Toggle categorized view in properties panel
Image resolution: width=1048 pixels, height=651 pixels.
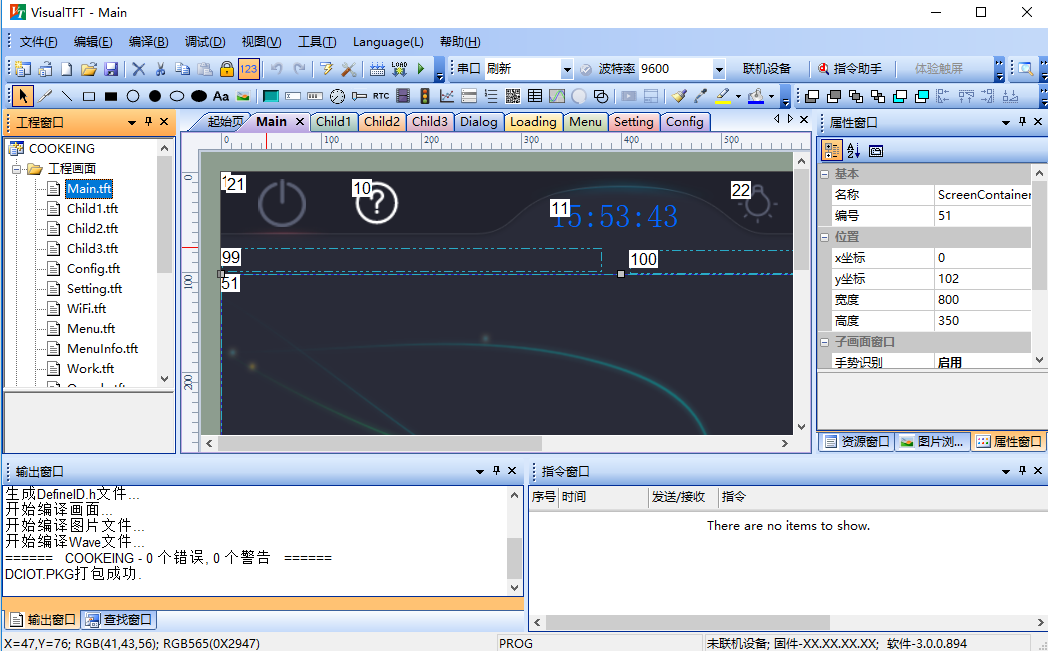point(831,151)
